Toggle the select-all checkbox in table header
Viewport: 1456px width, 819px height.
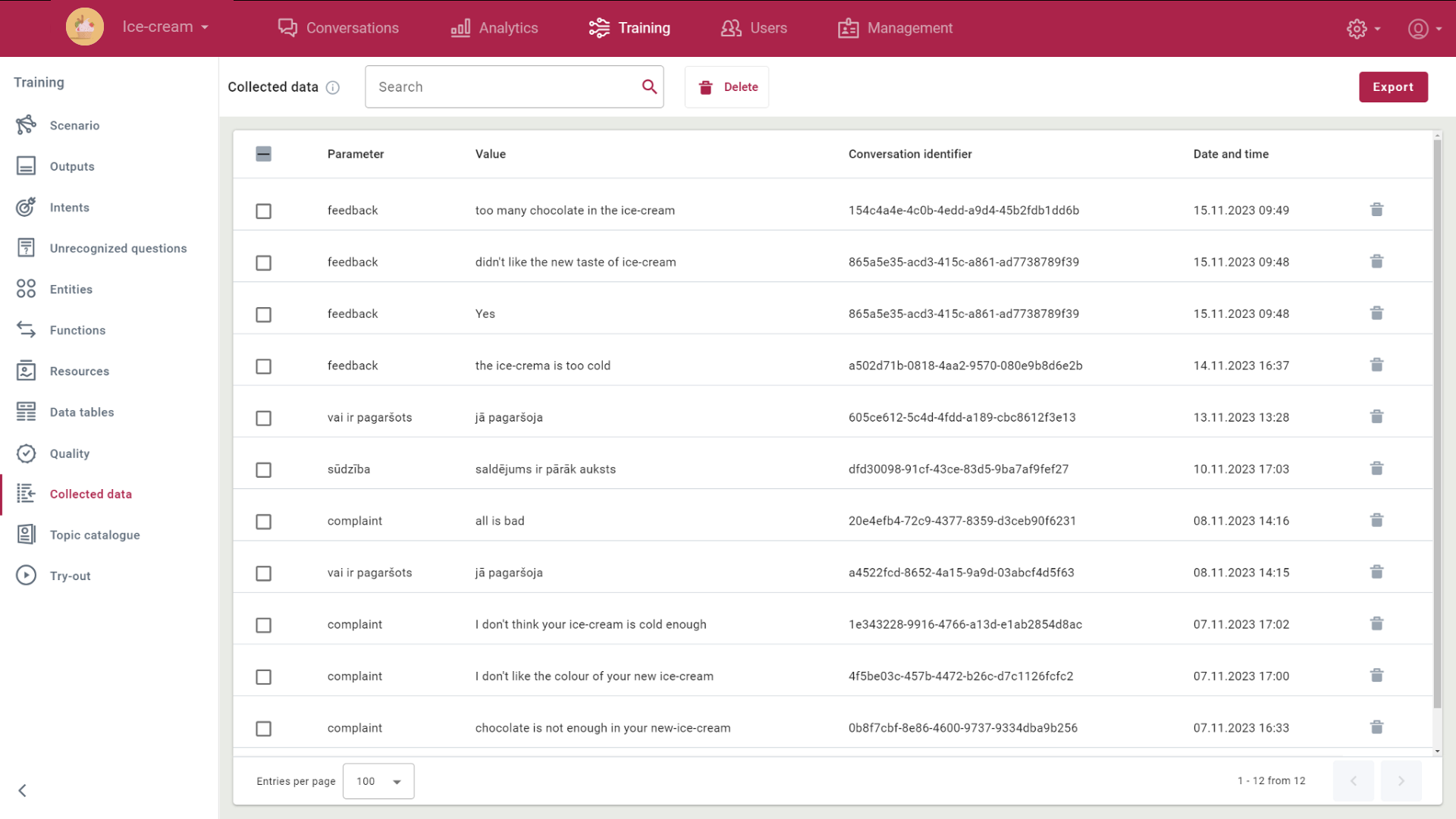pos(263,153)
